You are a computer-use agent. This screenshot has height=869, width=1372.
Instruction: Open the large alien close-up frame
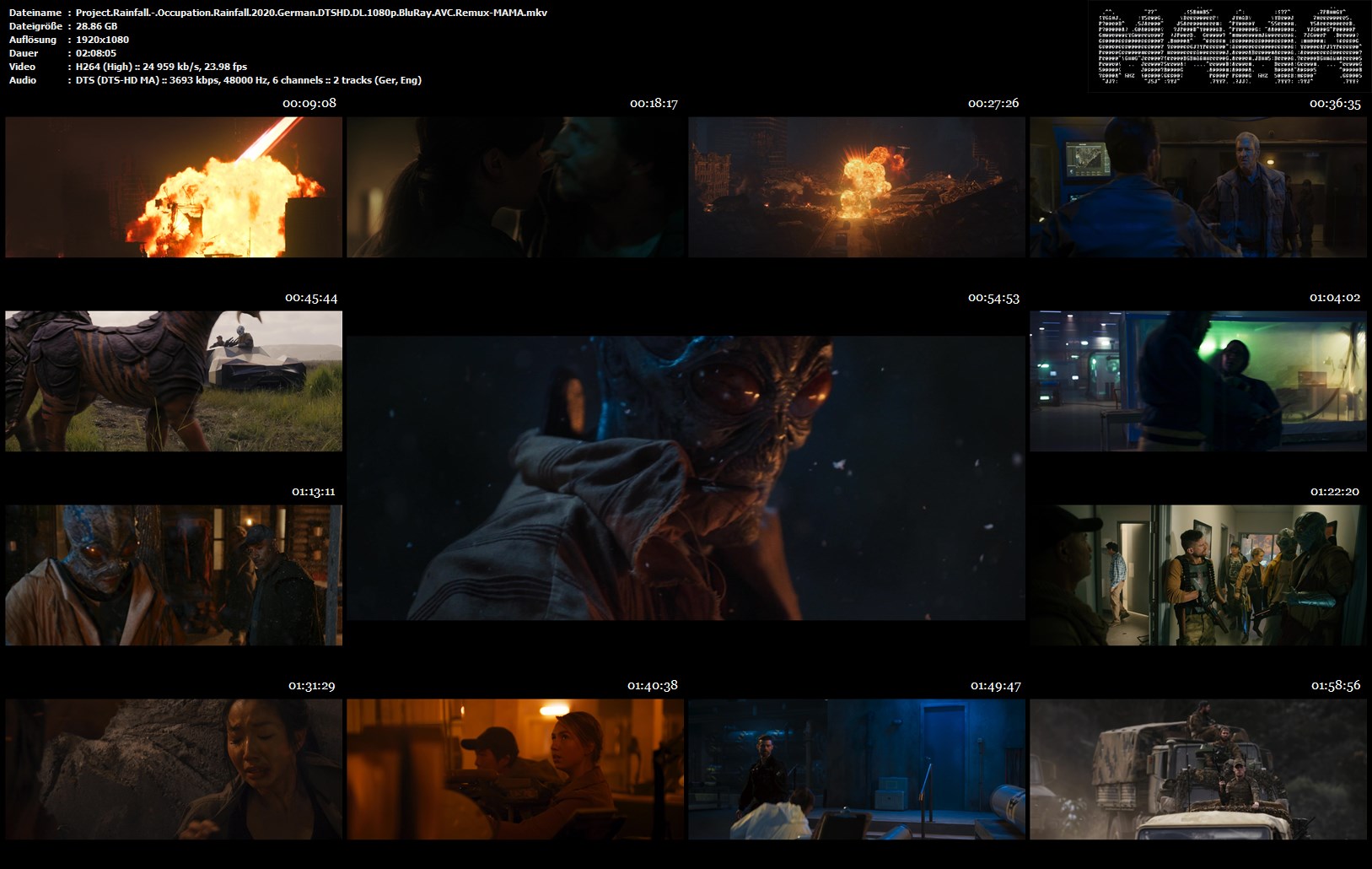point(686,478)
